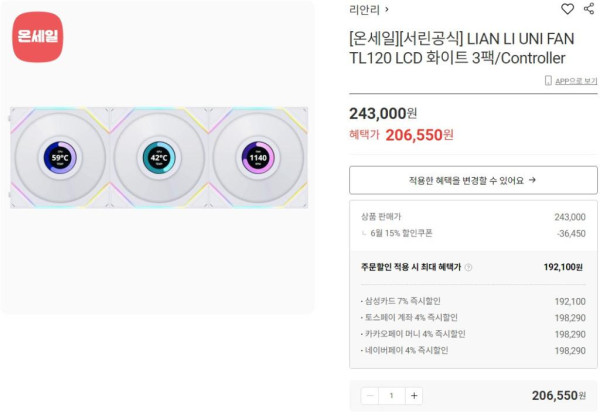Click the phone icon beside APP으로 보기
Screen dimensions: 600x418
coord(548,80)
